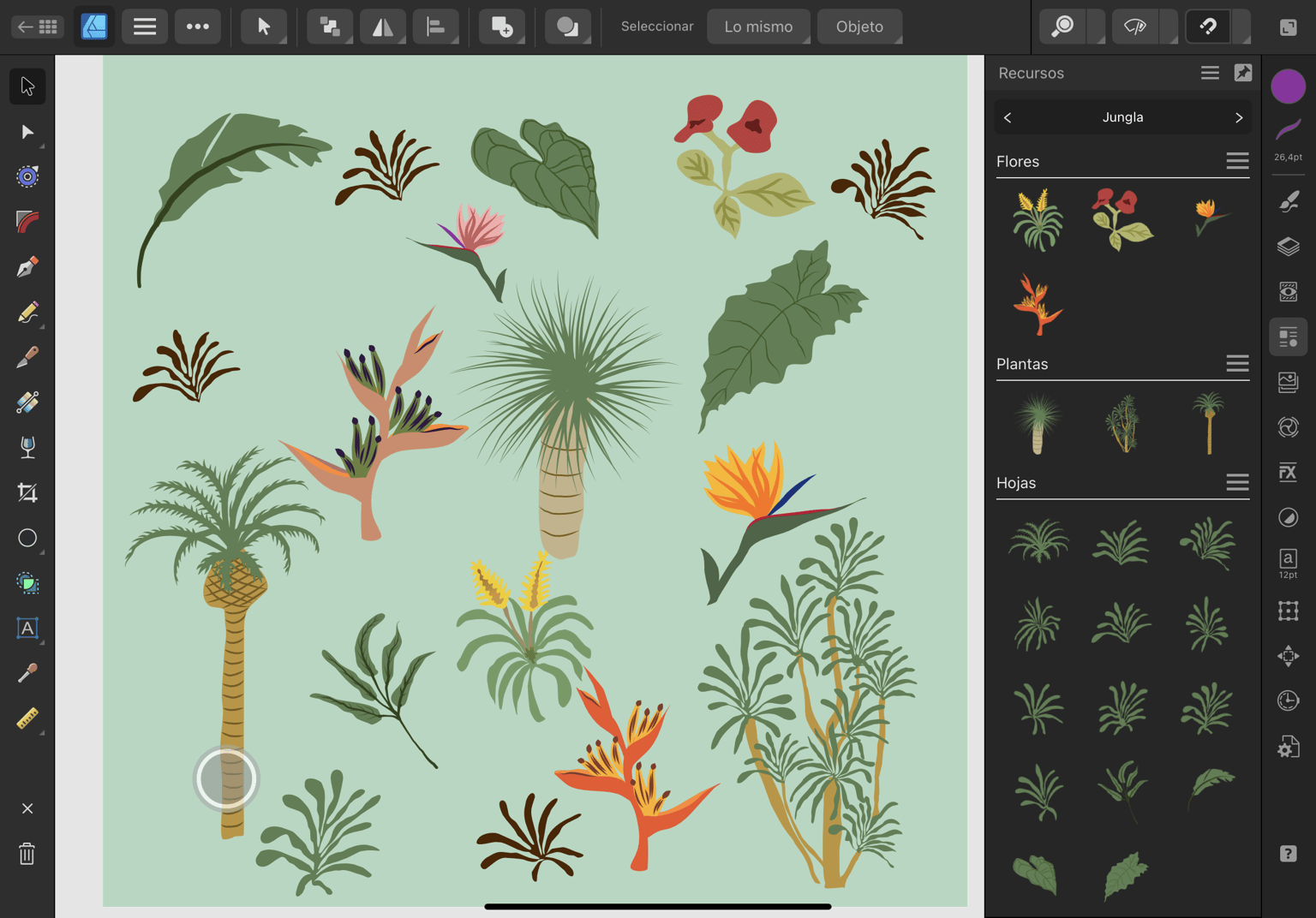Open the Appearance studio panel

pyautogui.click(x=1288, y=292)
